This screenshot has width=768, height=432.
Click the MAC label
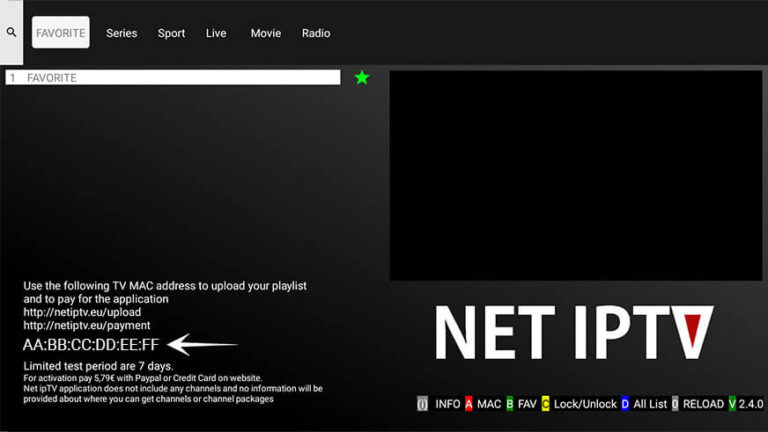(x=489, y=404)
